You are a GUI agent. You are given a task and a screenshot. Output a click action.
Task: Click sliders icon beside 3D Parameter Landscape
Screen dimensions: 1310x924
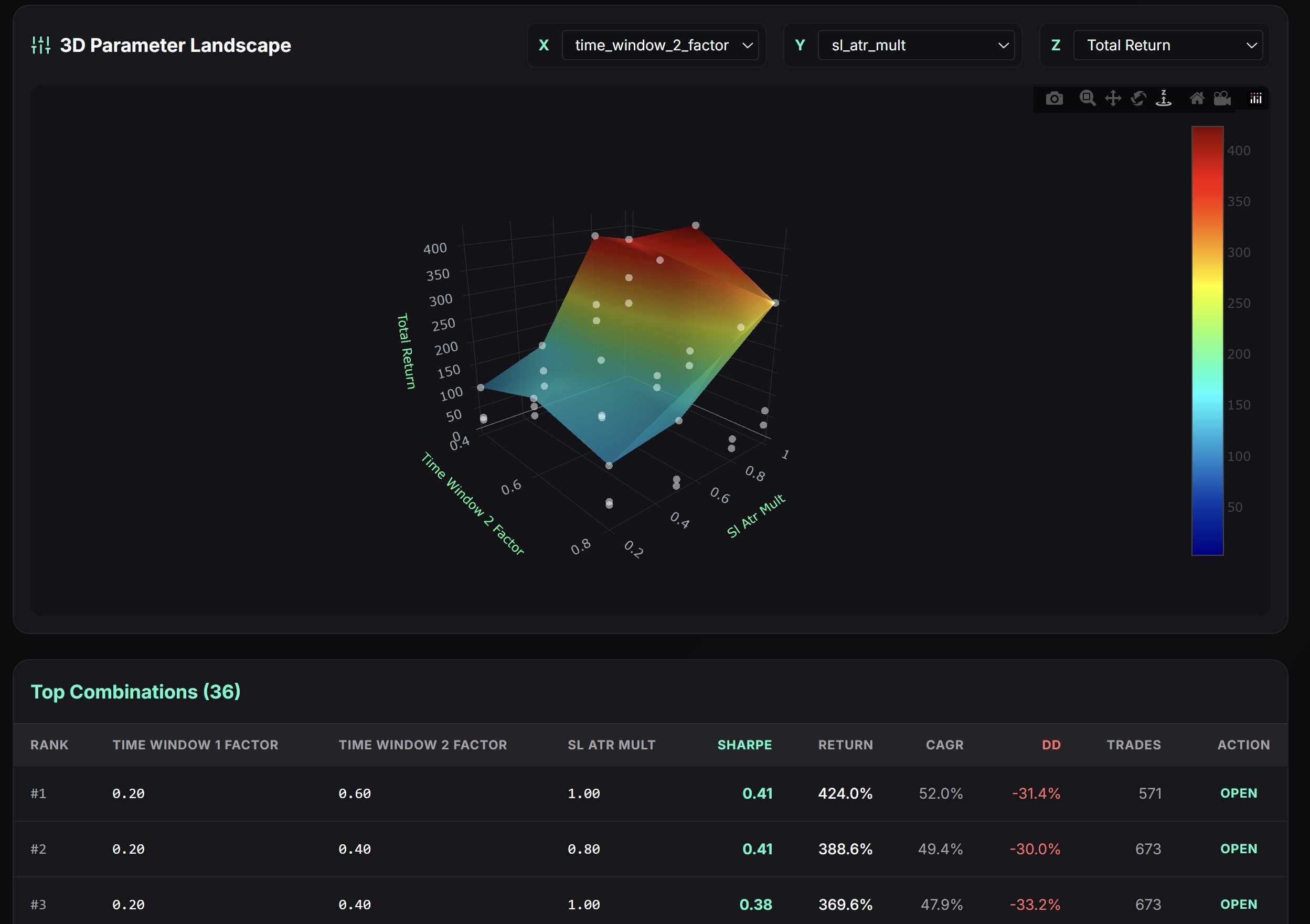pos(40,45)
